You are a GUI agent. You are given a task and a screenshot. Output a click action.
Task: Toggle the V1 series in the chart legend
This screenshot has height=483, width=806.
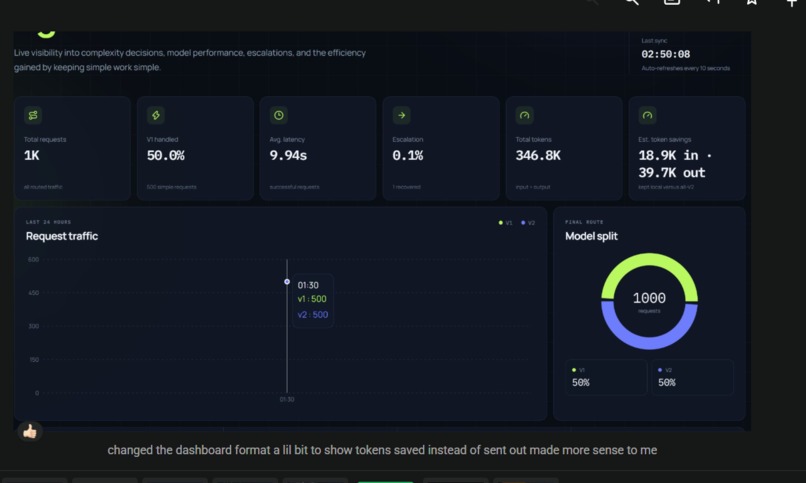(x=505, y=222)
